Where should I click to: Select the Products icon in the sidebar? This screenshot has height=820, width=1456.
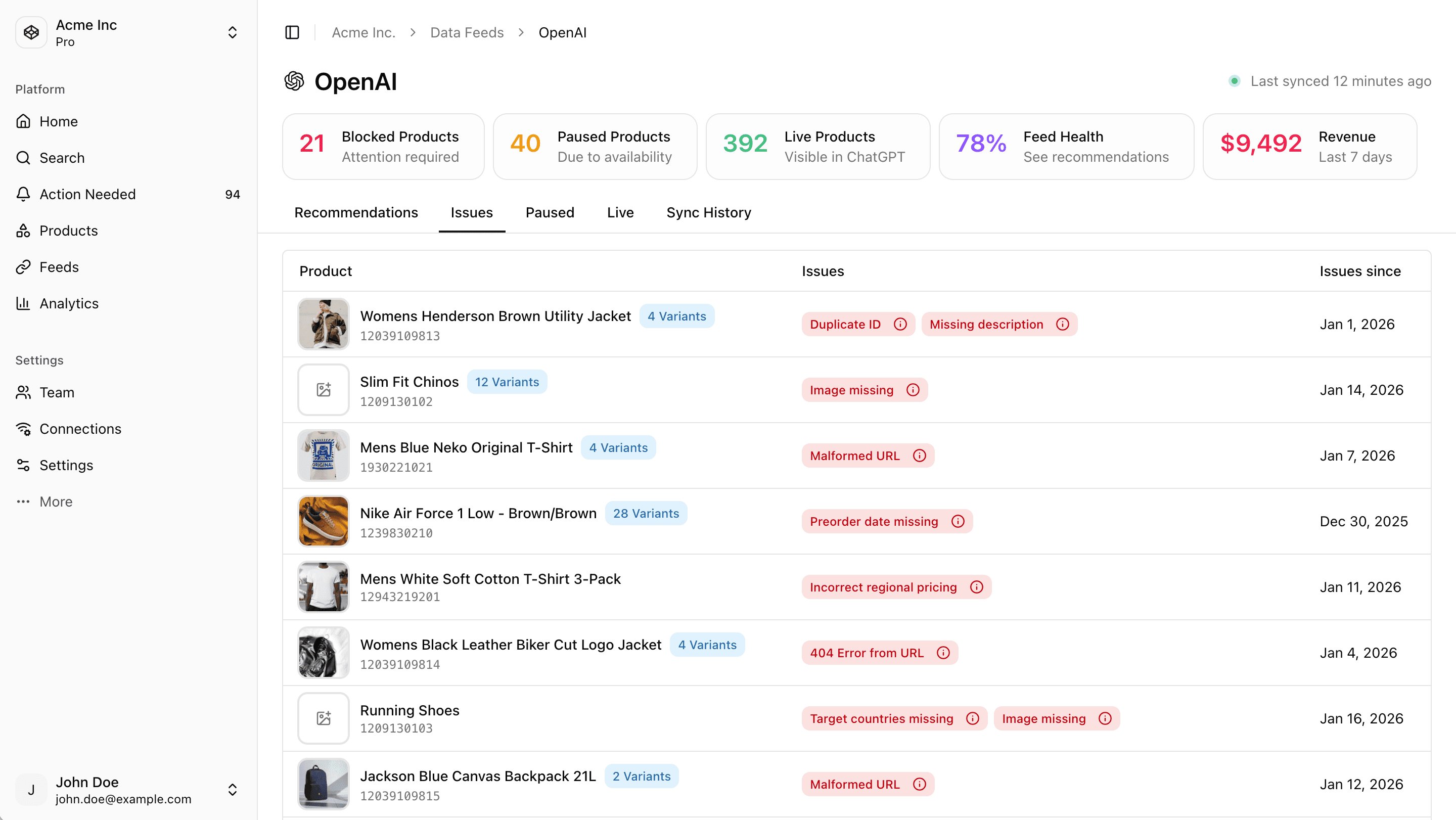(x=23, y=231)
